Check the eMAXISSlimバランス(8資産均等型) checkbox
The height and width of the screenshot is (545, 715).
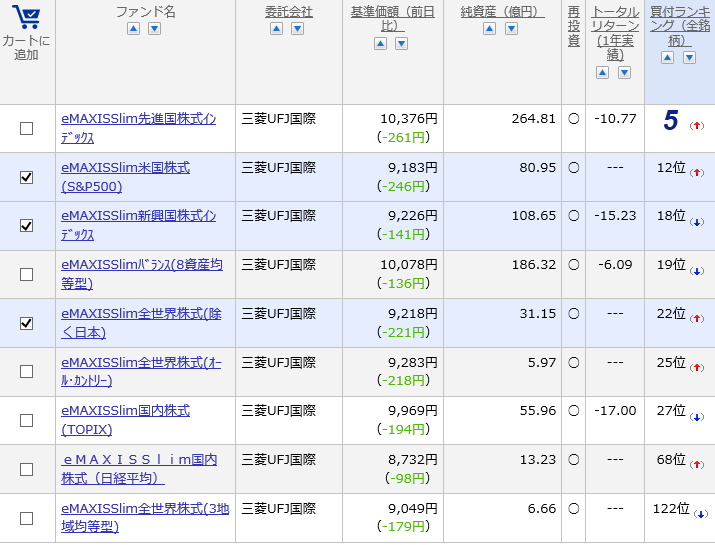(x=26, y=274)
